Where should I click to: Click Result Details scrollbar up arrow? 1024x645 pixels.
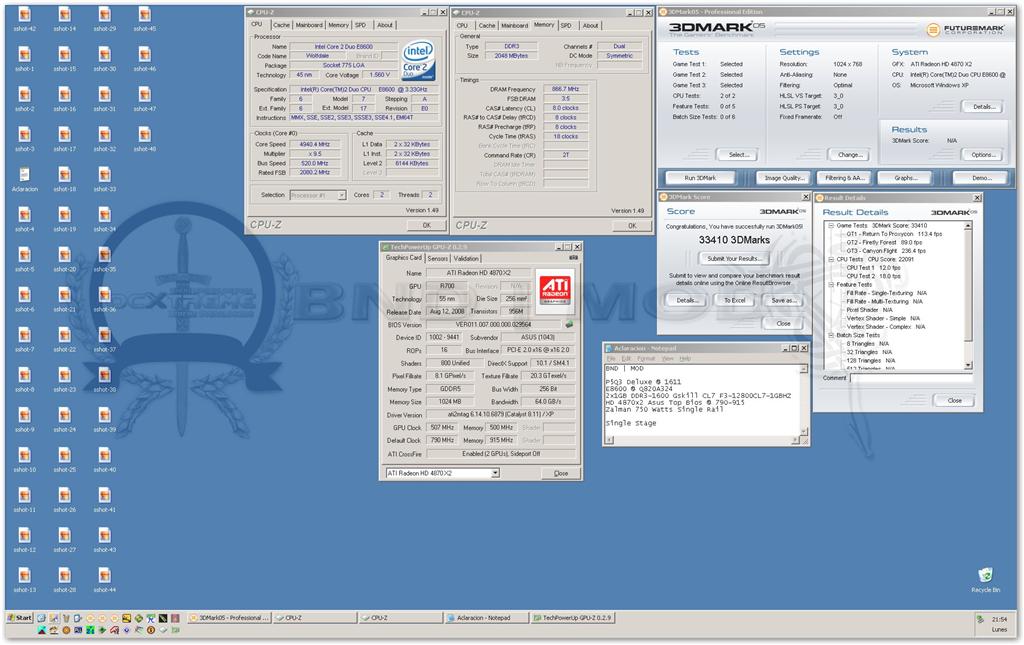click(968, 225)
